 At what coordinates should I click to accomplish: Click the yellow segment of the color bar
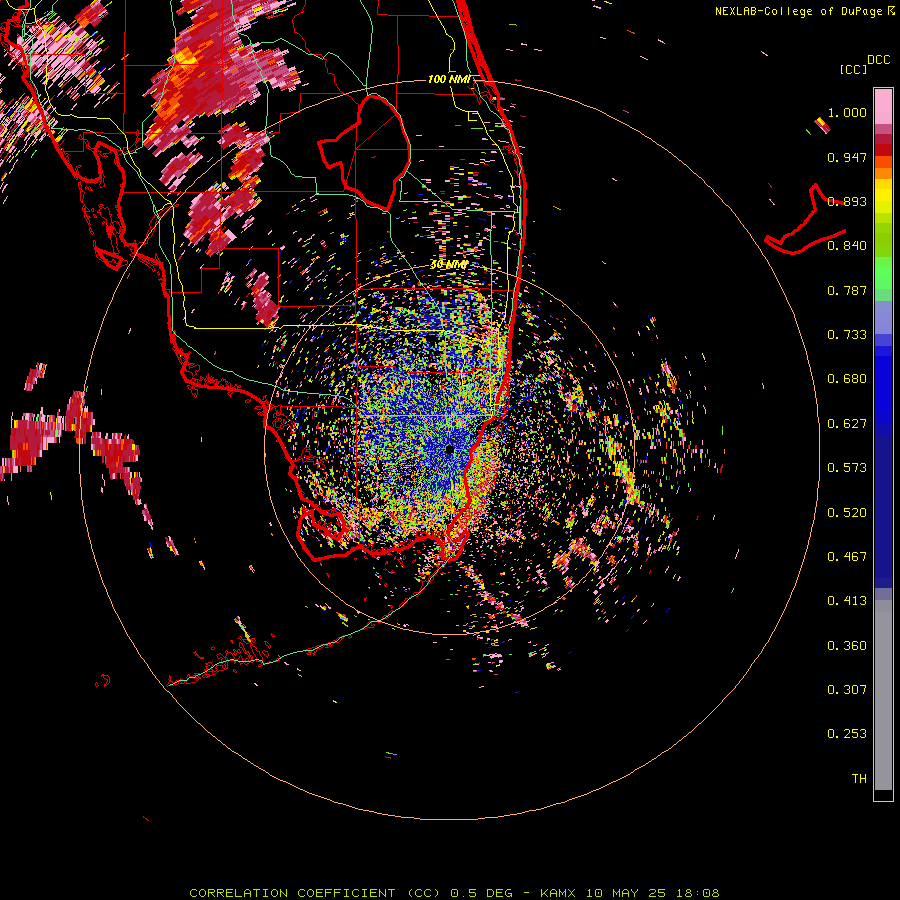(x=883, y=196)
